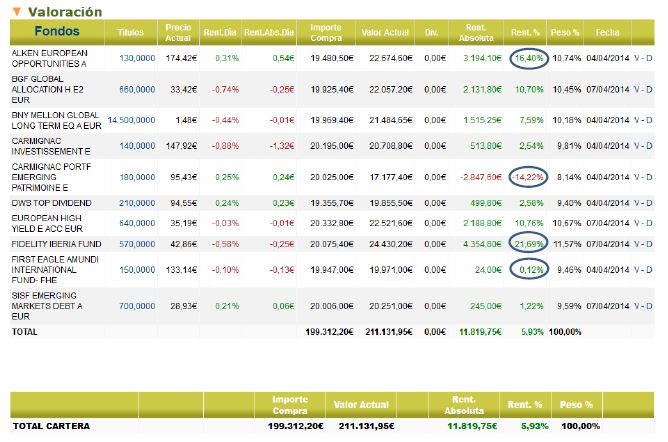Click the Fecha column header
The width and height of the screenshot is (668, 442).
[608, 32]
